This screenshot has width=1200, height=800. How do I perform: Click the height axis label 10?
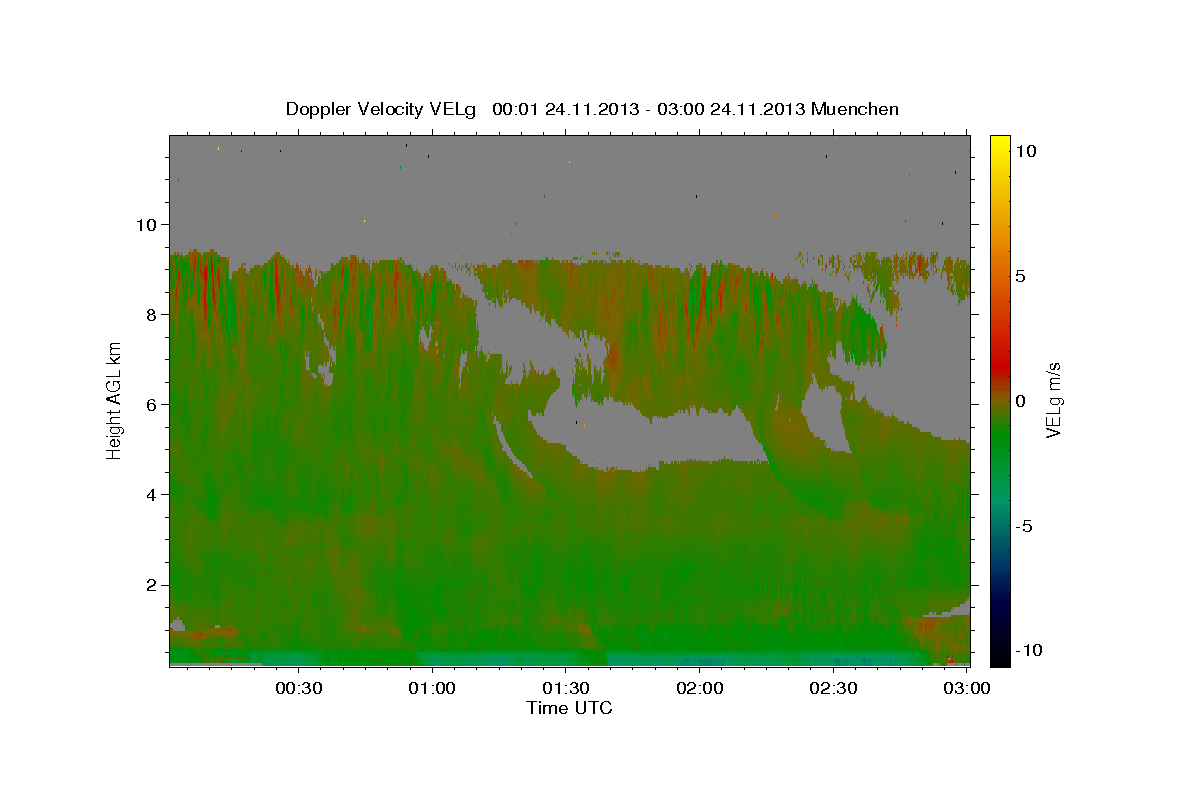[x=146, y=224]
